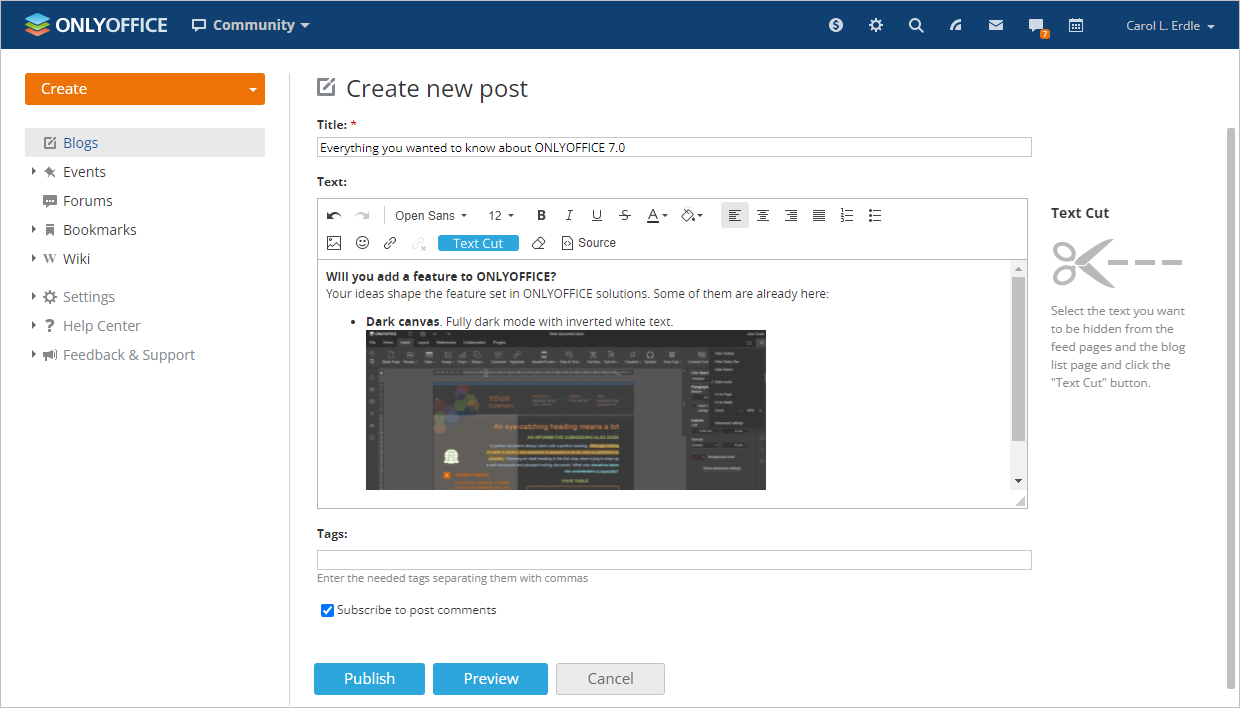The width and height of the screenshot is (1240, 708).
Task: Publish the blog post
Action: coord(369,678)
